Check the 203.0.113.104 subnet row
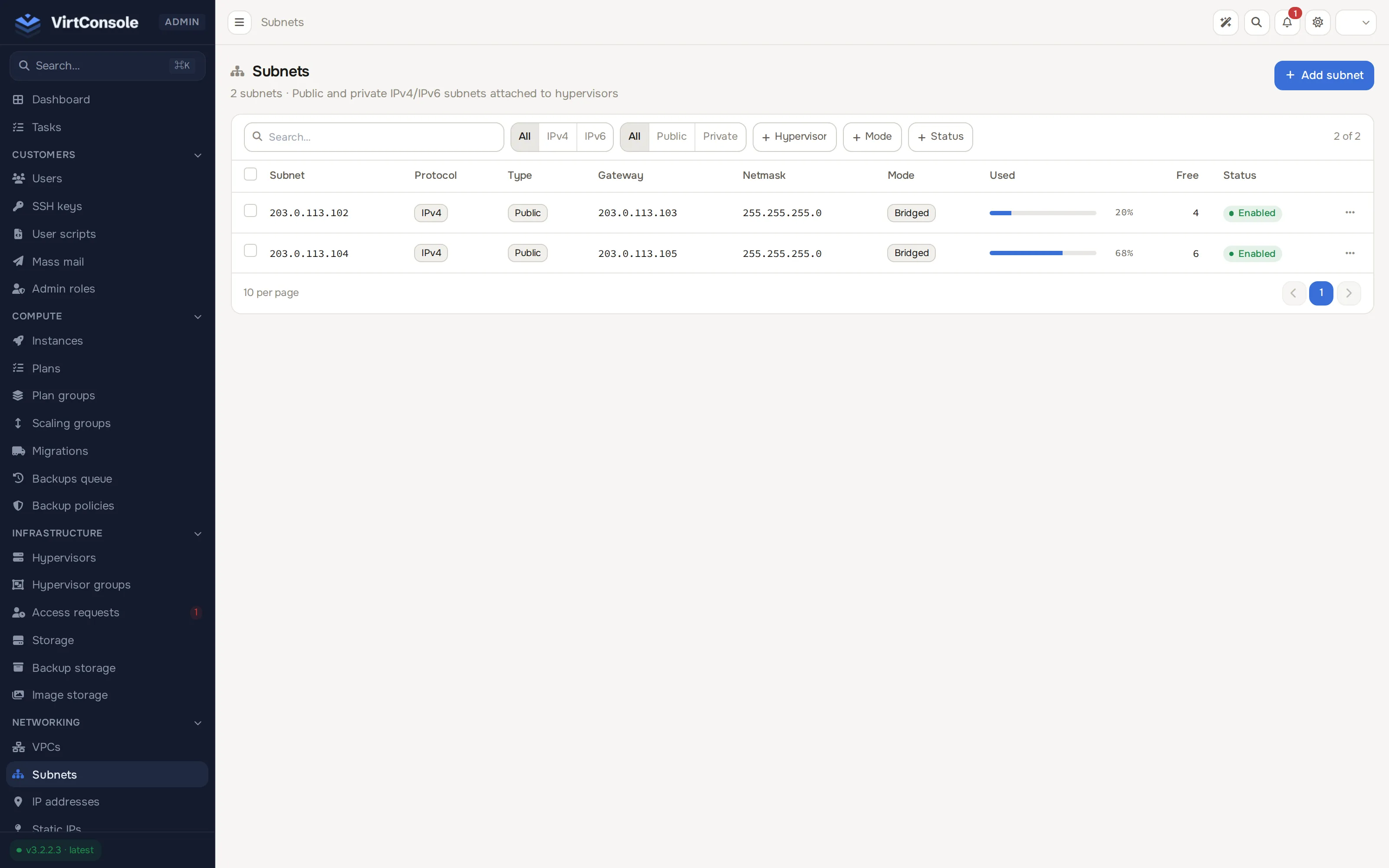This screenshot has width=1389, height=868. (x=250, y=251)
